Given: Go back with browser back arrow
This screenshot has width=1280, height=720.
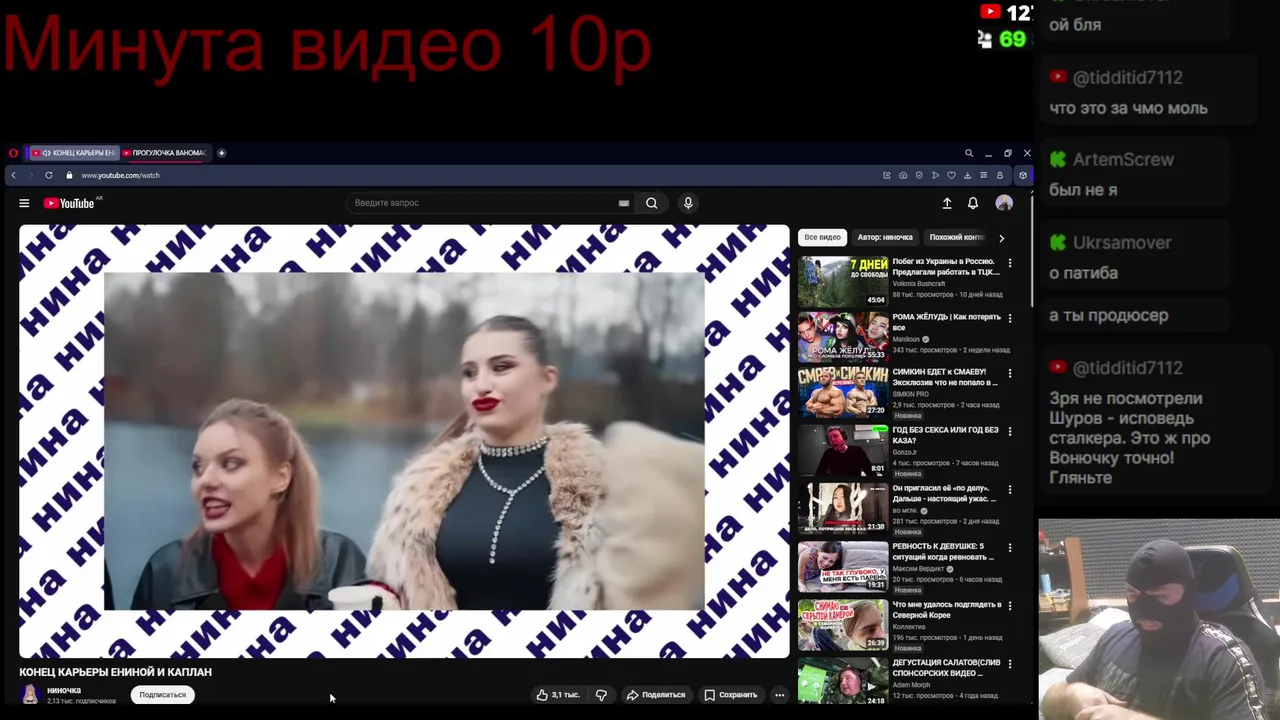Looking at the screenshot, I should tap(13, 175).
